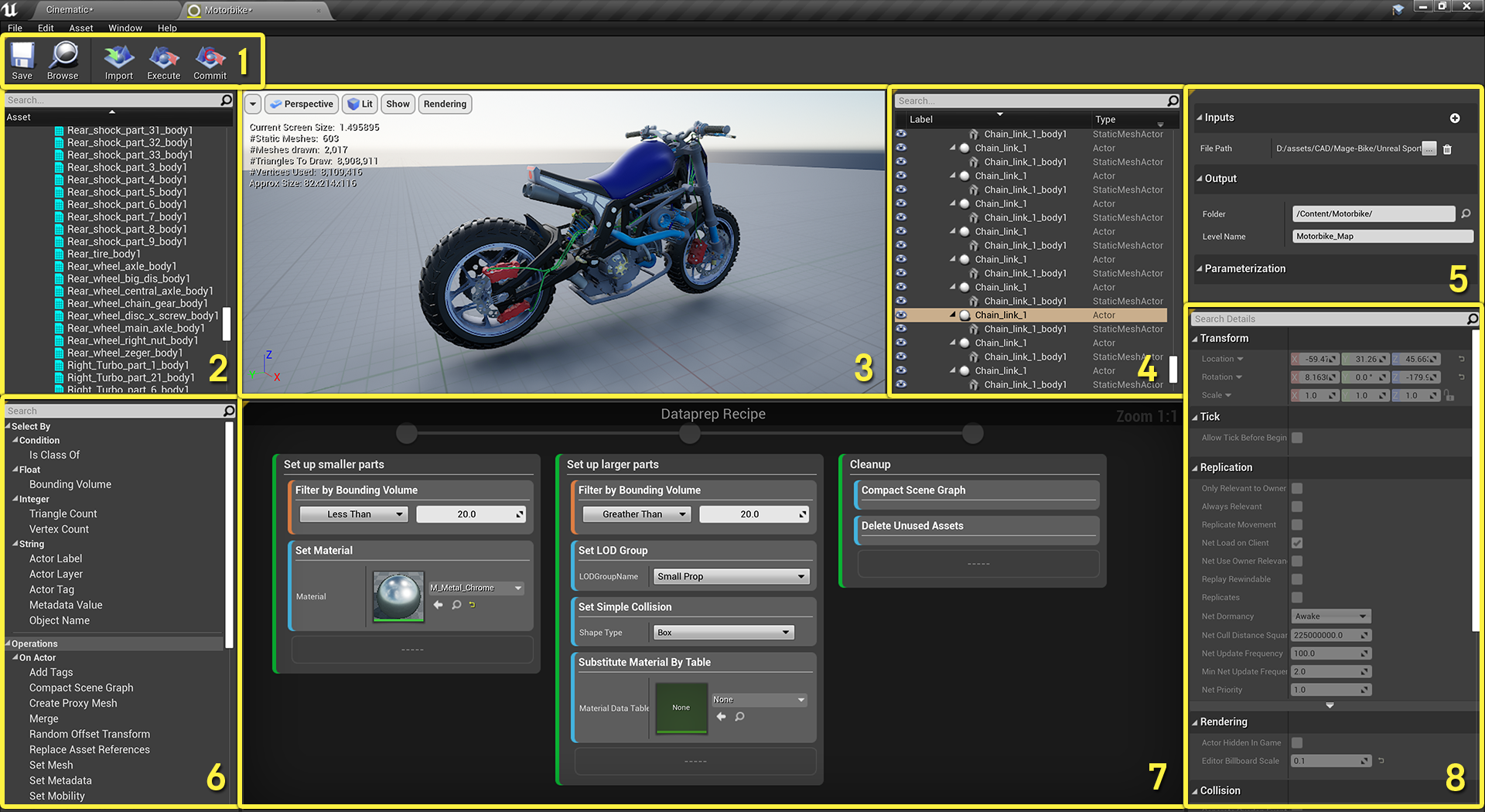Uncheck Net Load on Client

pos(1297,543)
